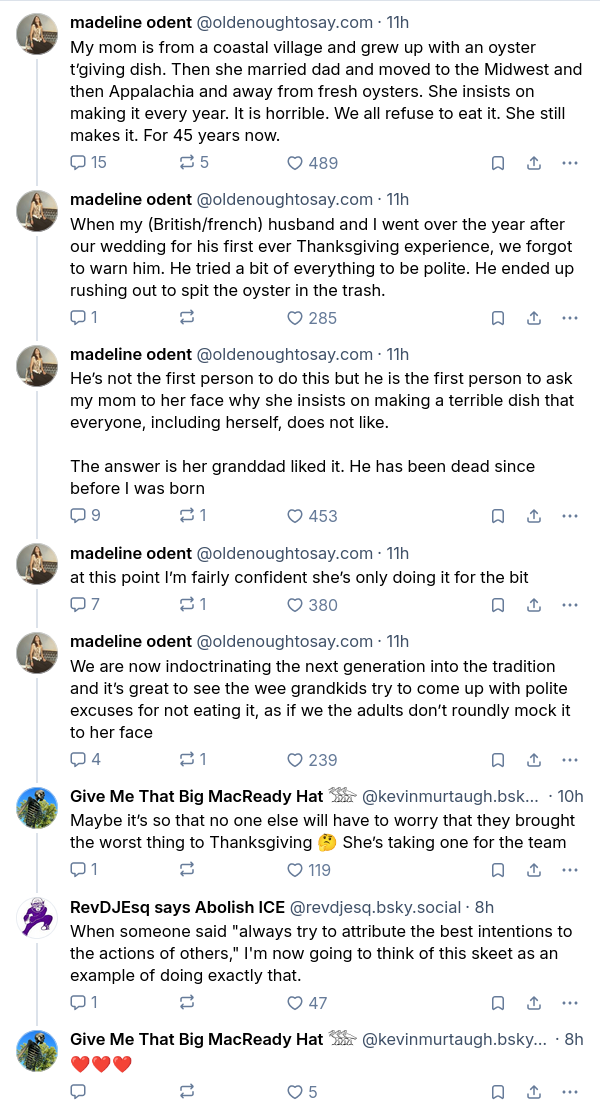Open the first post's 11h timestamp

(x=397, y=21)
